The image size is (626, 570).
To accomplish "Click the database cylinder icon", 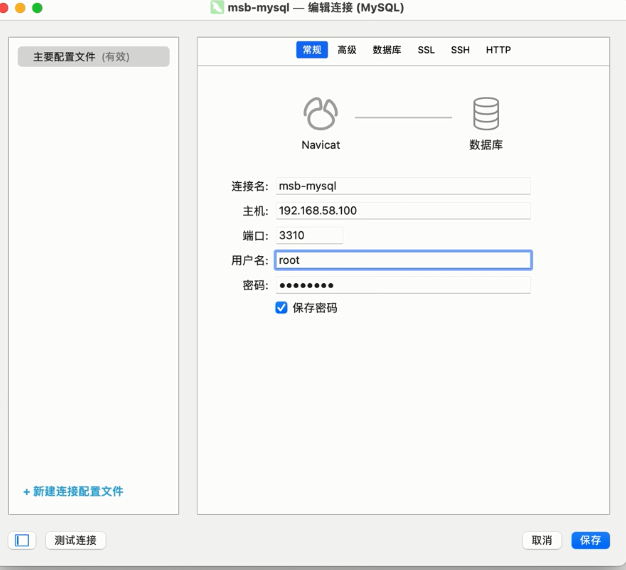I will [486, 114].
